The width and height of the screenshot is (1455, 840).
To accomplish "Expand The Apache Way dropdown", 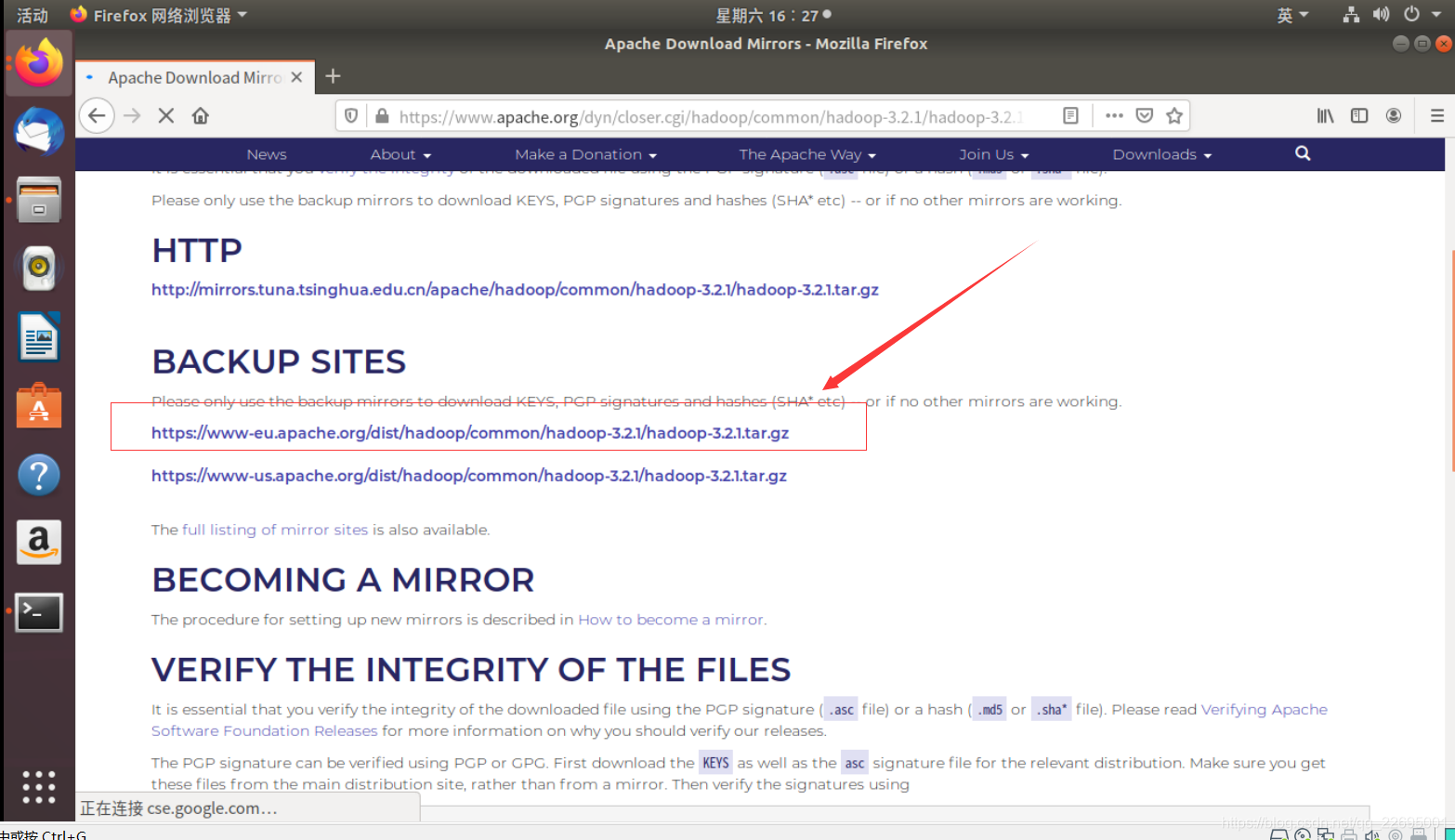I will (x=807, y=154).
